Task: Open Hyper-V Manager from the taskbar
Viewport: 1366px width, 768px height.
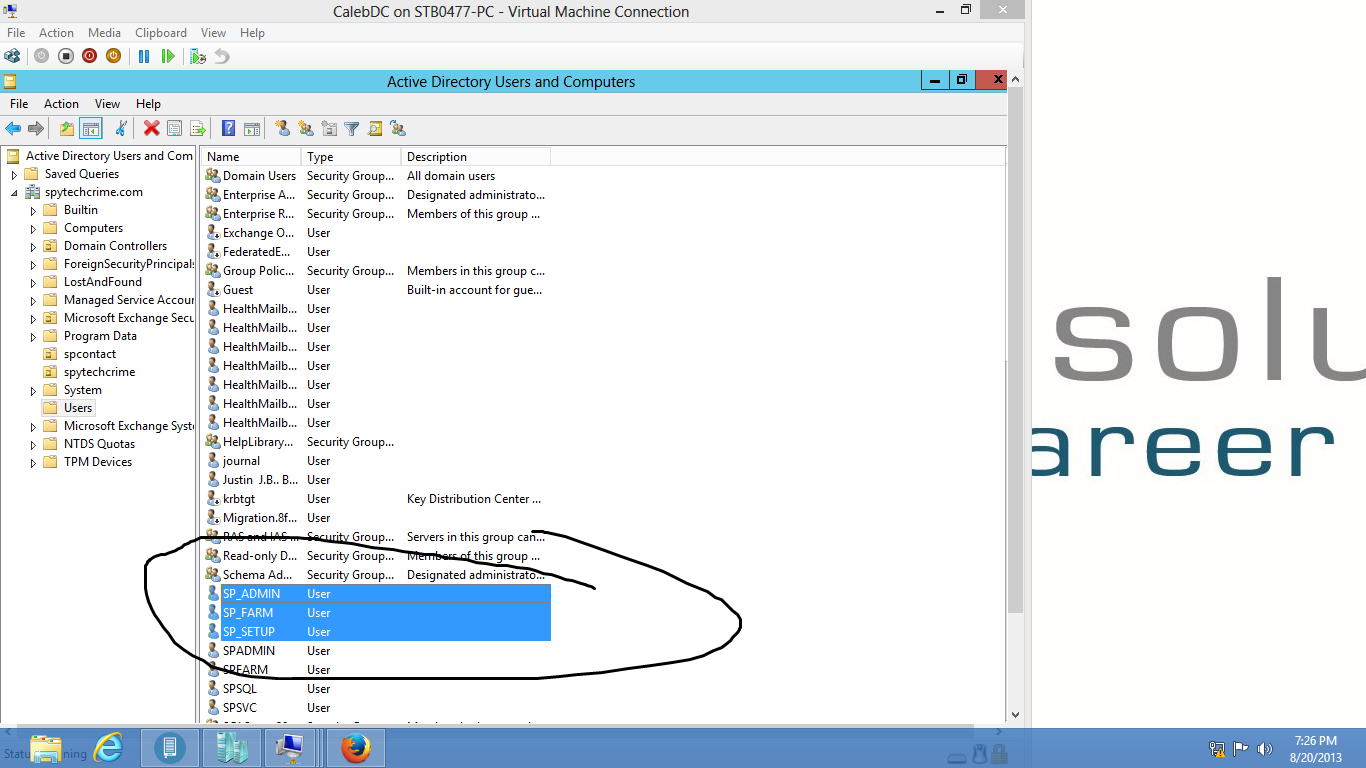Action: (231, 748)
